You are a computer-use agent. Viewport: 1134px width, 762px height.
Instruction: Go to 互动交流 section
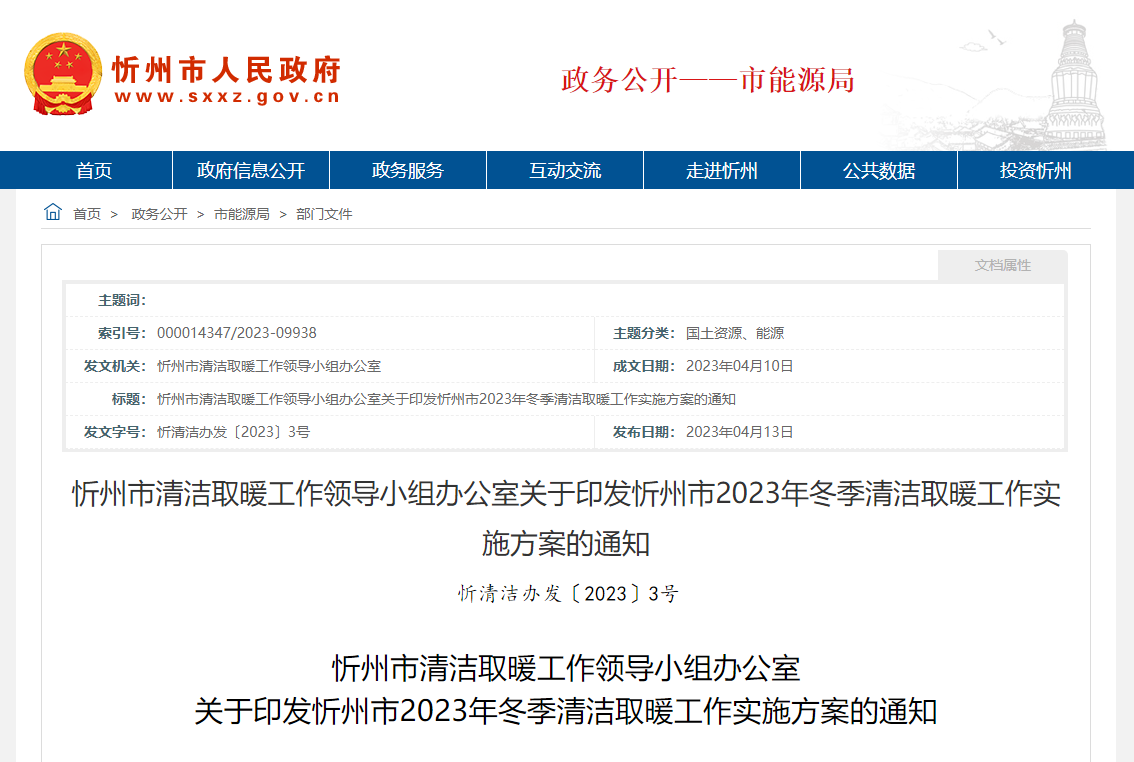click(x=565, y=171)
